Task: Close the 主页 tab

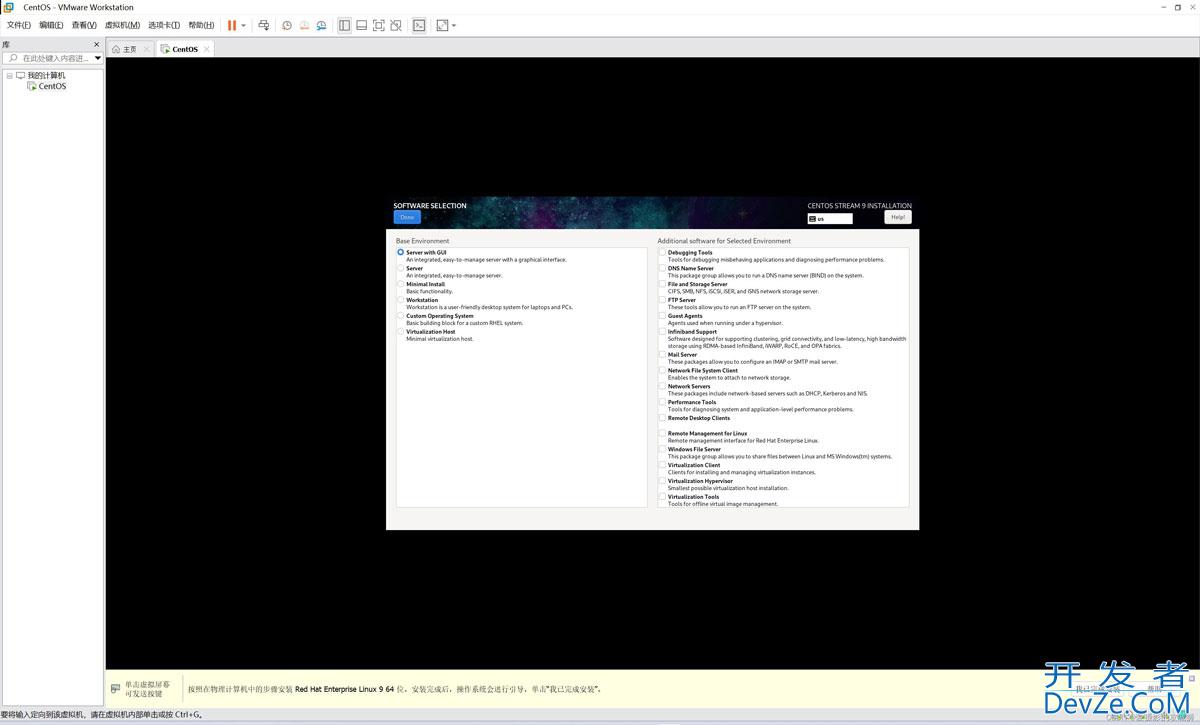Action: [147, 49]
